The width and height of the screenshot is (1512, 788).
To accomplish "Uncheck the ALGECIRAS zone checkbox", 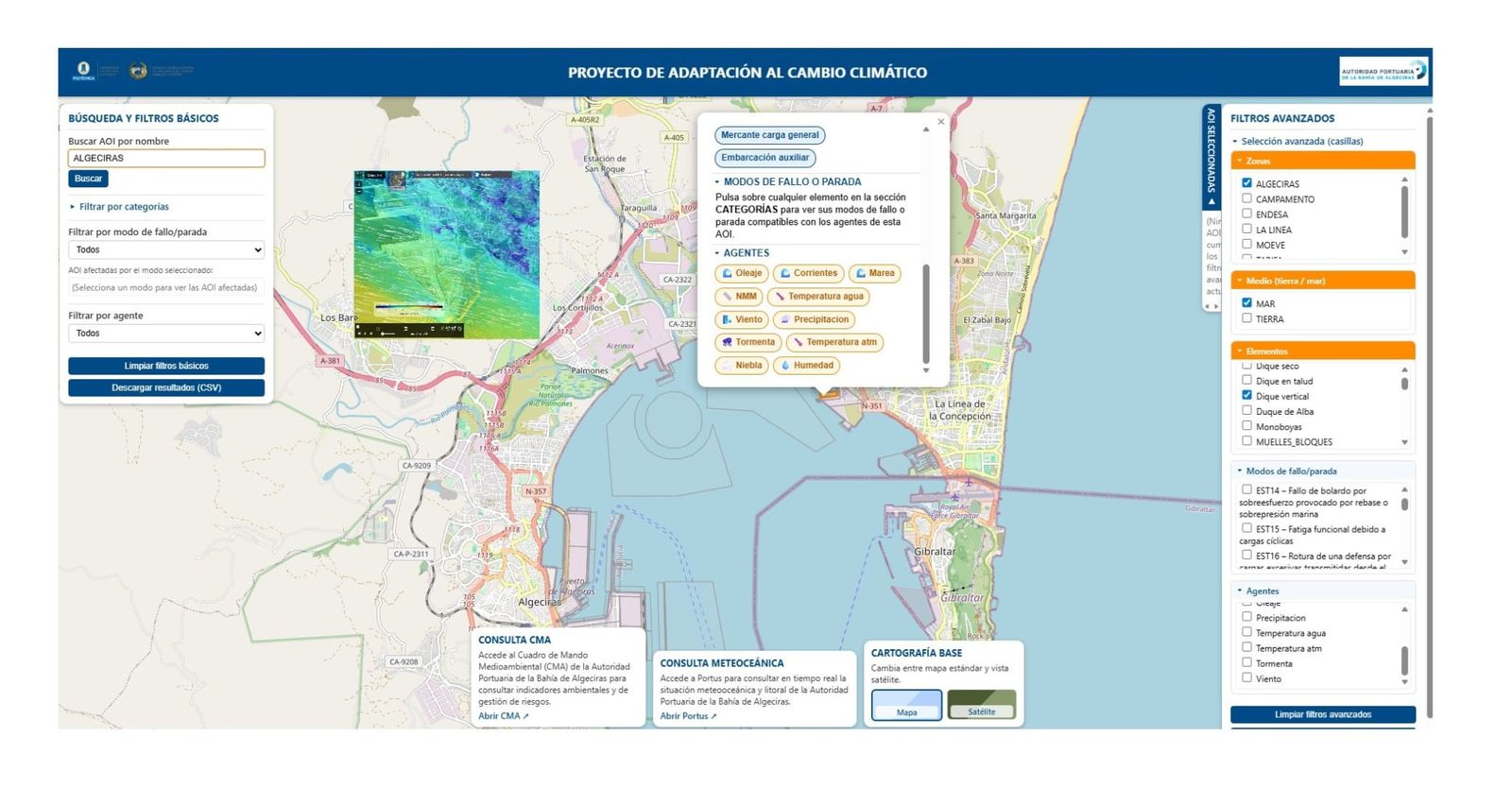I will (1246, 183).
